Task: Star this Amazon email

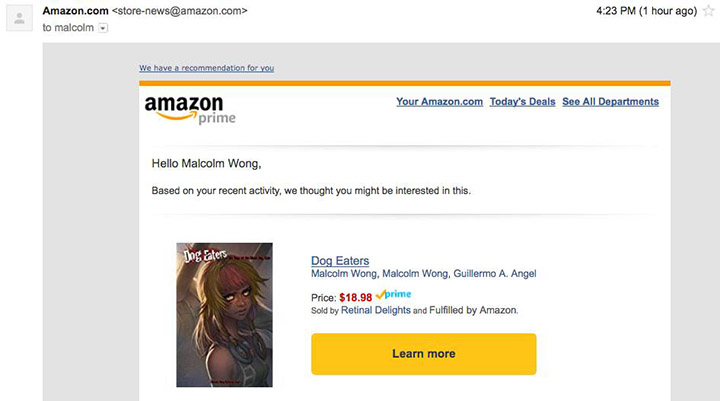Action: (x=708, y=11)
